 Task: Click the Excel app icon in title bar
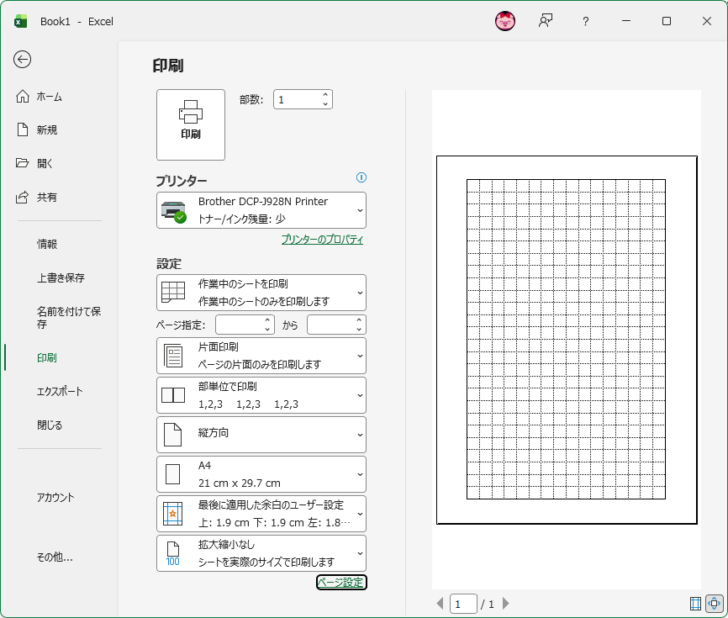tap(20, 21)
